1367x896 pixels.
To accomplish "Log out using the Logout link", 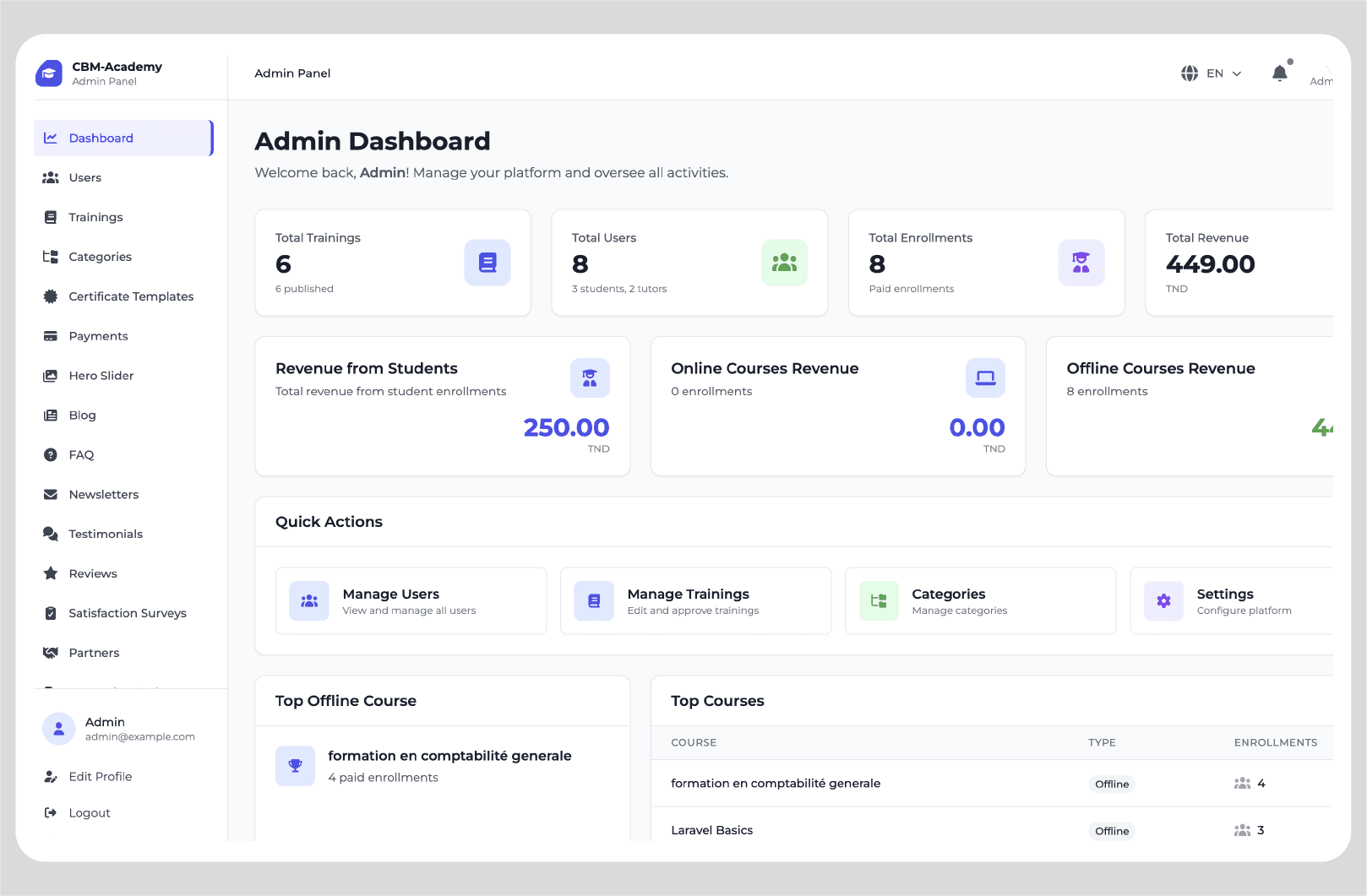I will (89, 813).
